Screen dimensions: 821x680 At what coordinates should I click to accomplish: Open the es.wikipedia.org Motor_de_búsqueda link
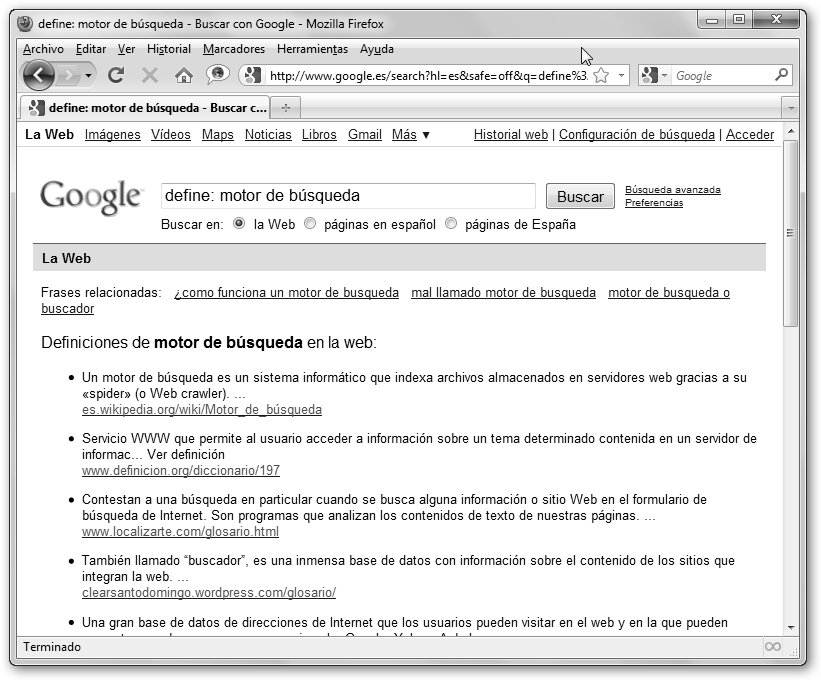click(202, 410)
